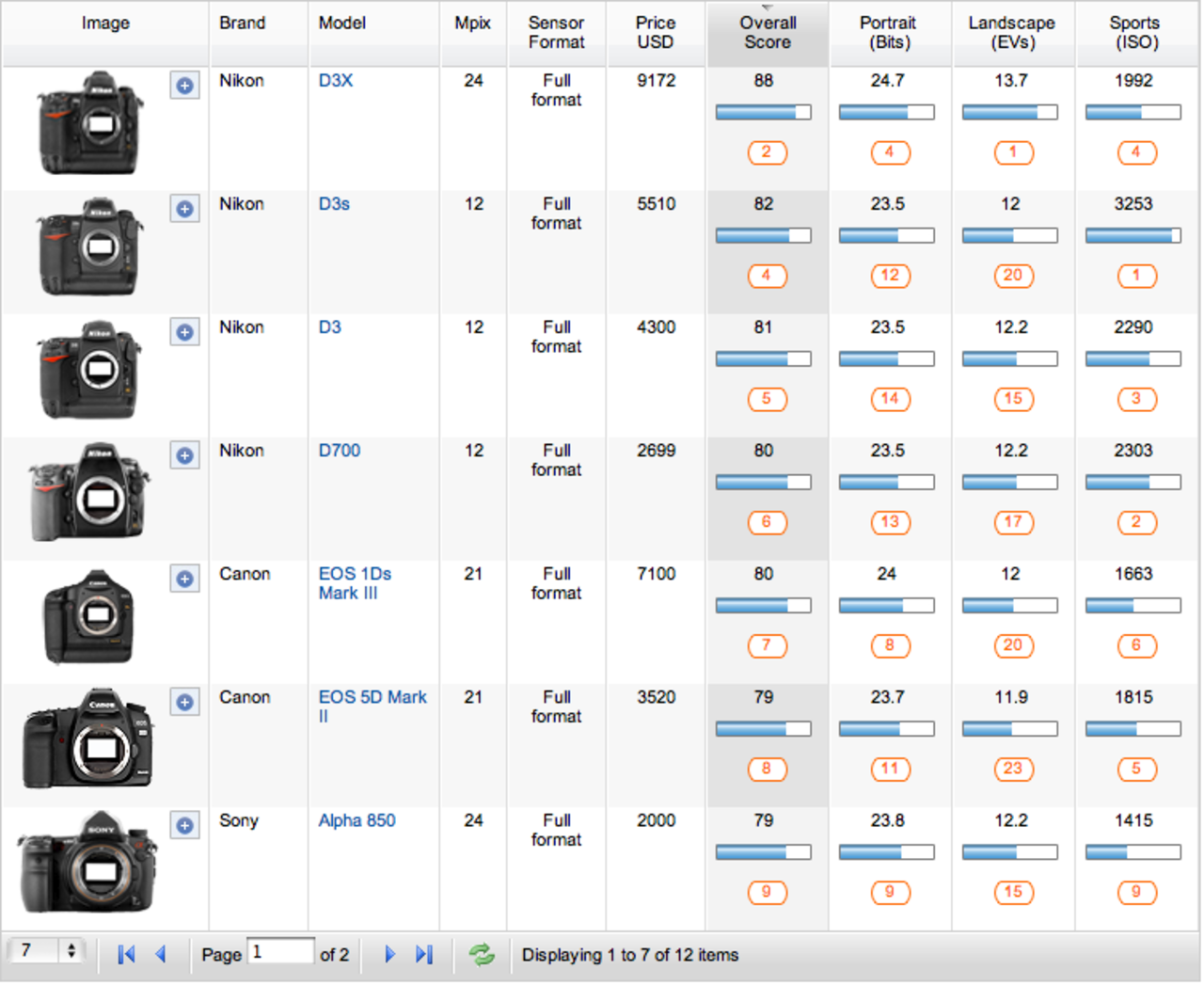Go to next page arrow
Viewport: 1204px width, 985px height.
389,955
